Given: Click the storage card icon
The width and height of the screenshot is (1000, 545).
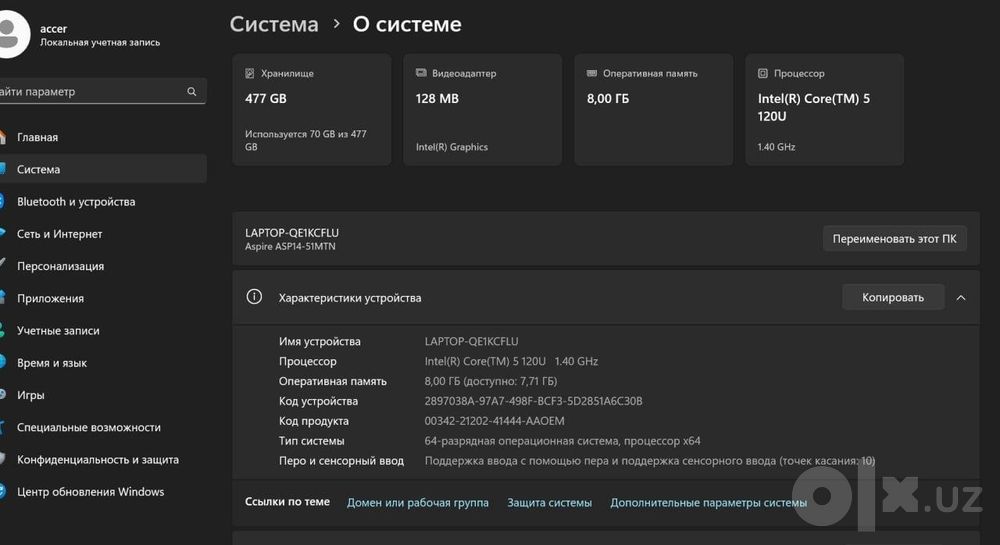Looking at the screenshot, I should point(250,73).
